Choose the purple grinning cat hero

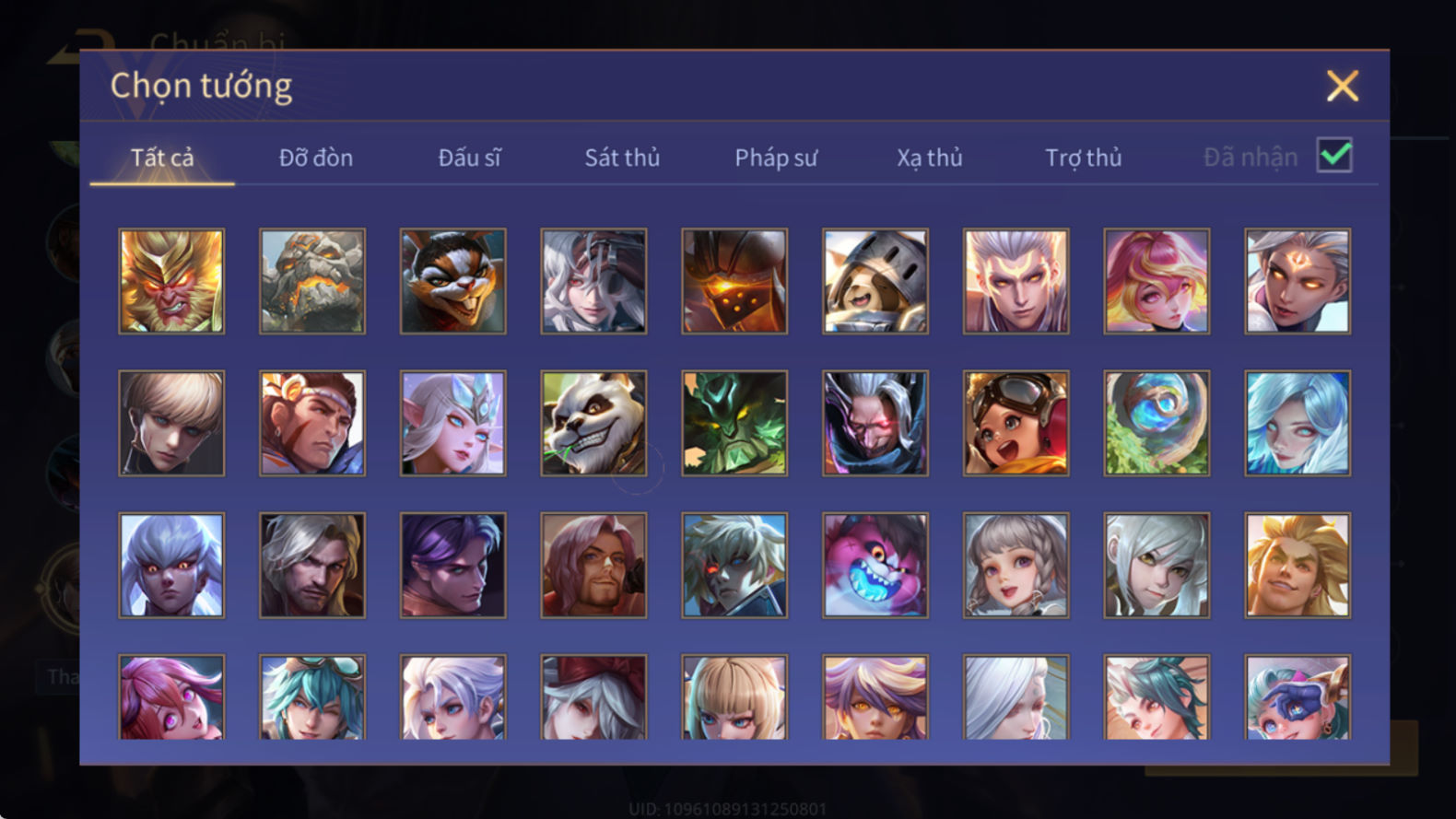(x=875, y=565)
